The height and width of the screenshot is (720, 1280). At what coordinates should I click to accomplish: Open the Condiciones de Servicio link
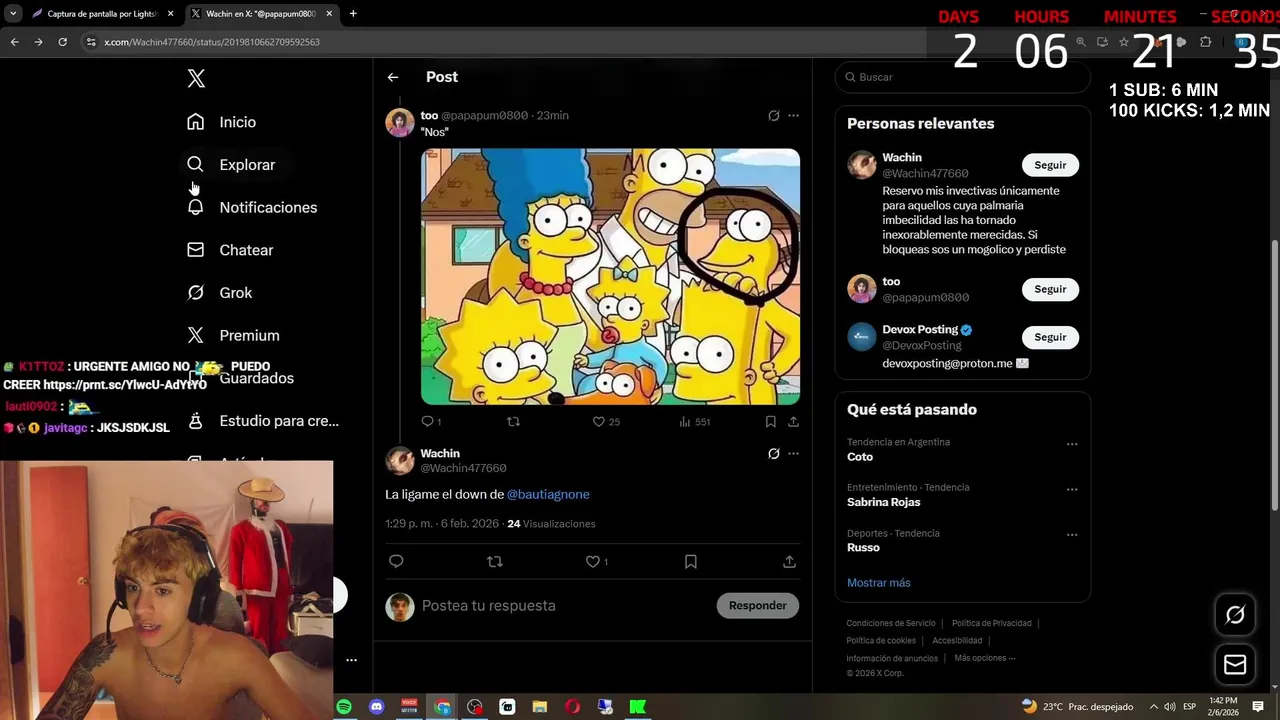point(891,623)
